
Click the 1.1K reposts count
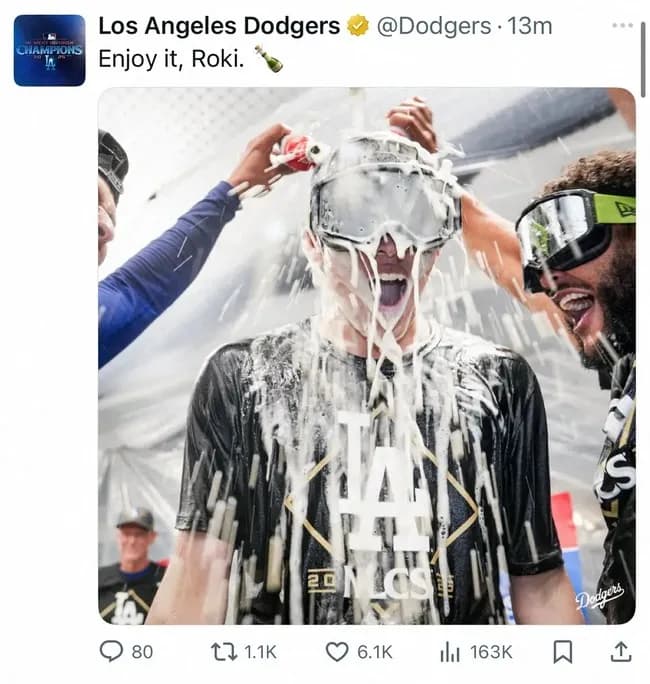[x=260, y=652]
